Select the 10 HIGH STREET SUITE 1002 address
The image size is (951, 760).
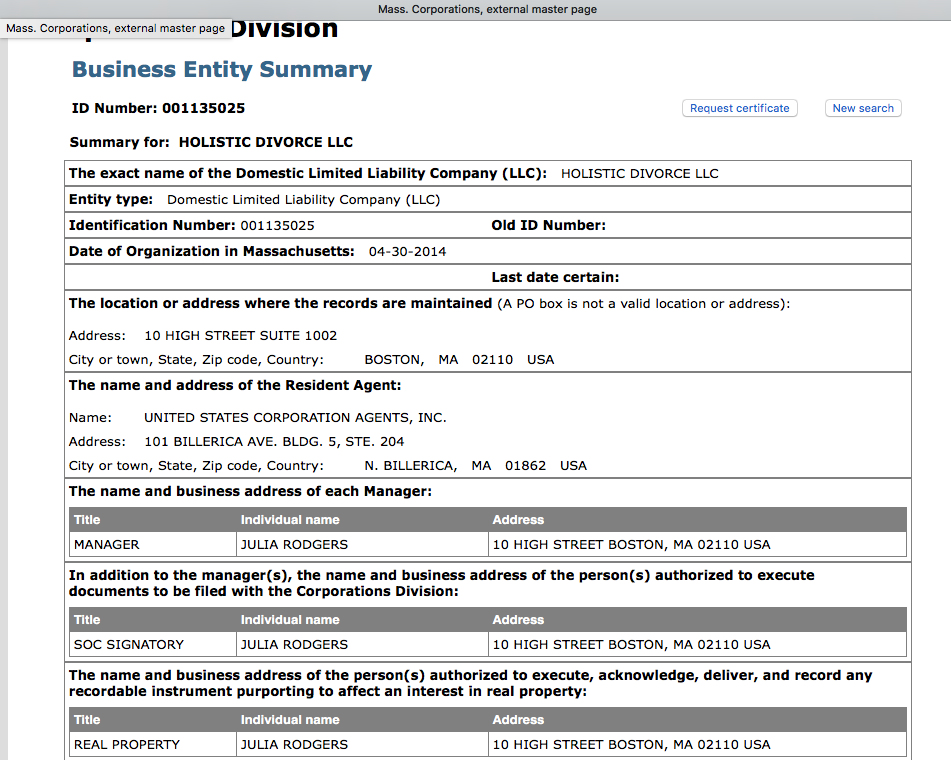point(240,335)
